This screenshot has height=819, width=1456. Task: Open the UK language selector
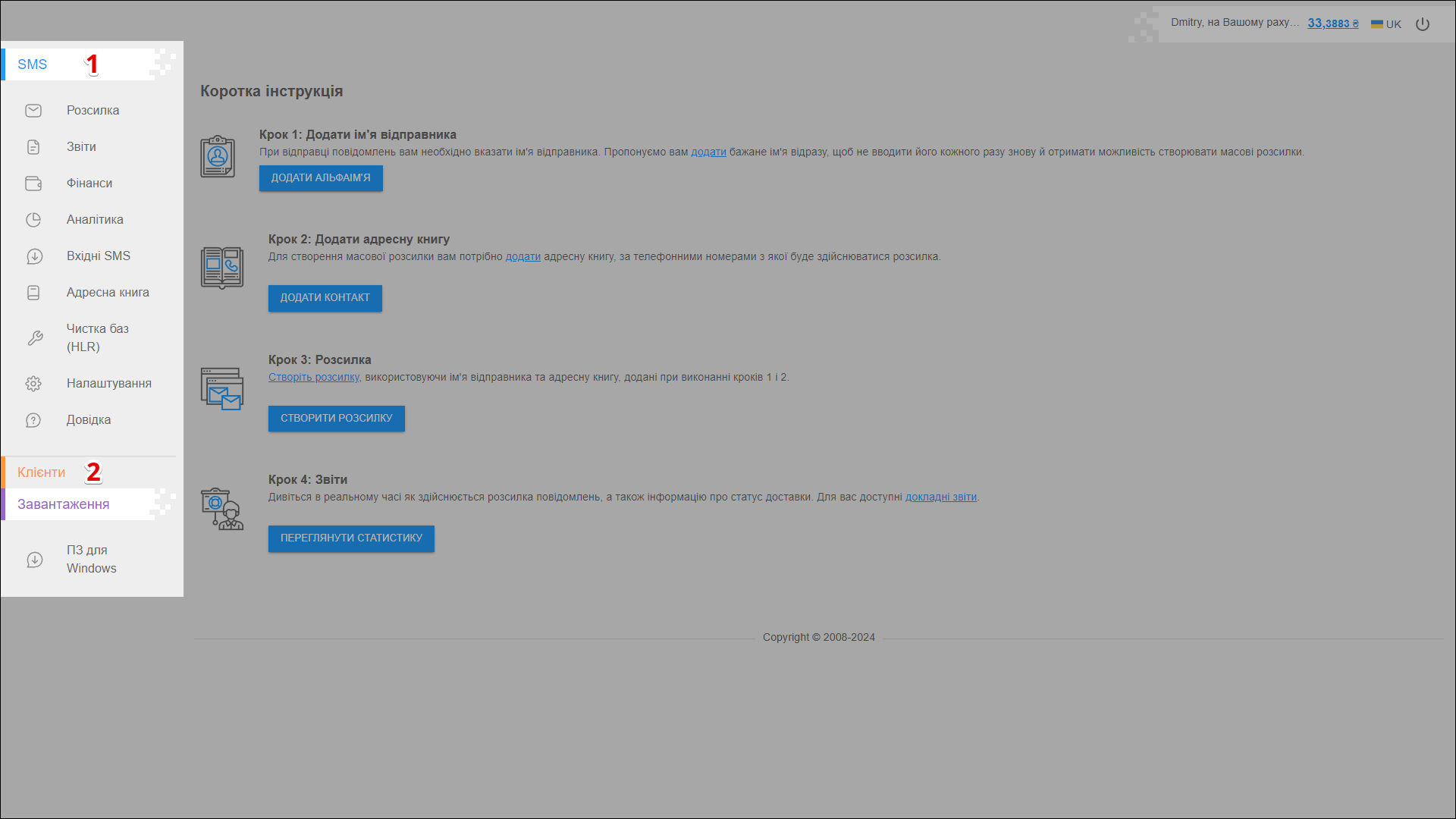pos(1386,24)
